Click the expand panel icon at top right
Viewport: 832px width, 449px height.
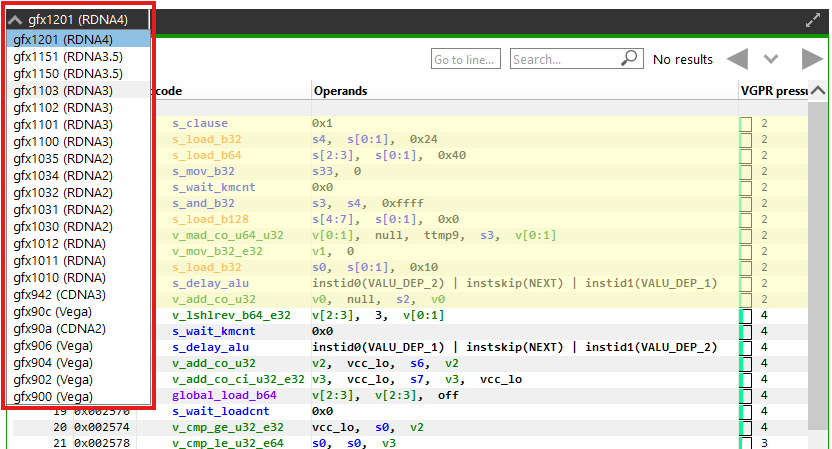point(813,20)
